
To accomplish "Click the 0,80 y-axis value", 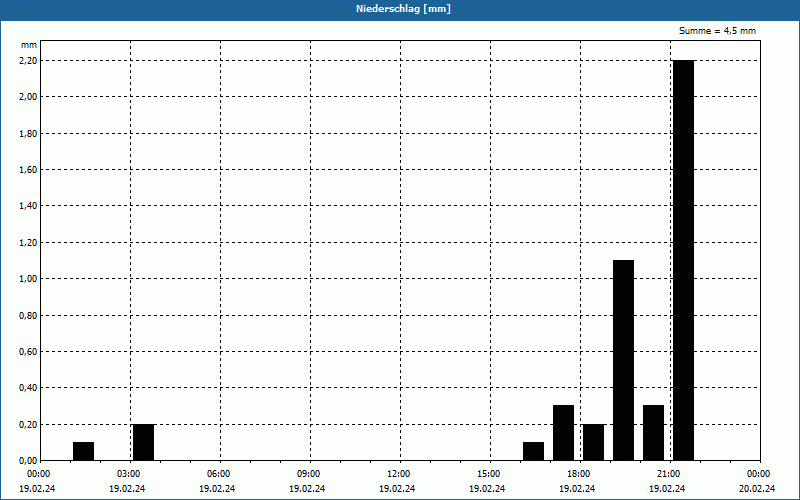I will [28, 316].
